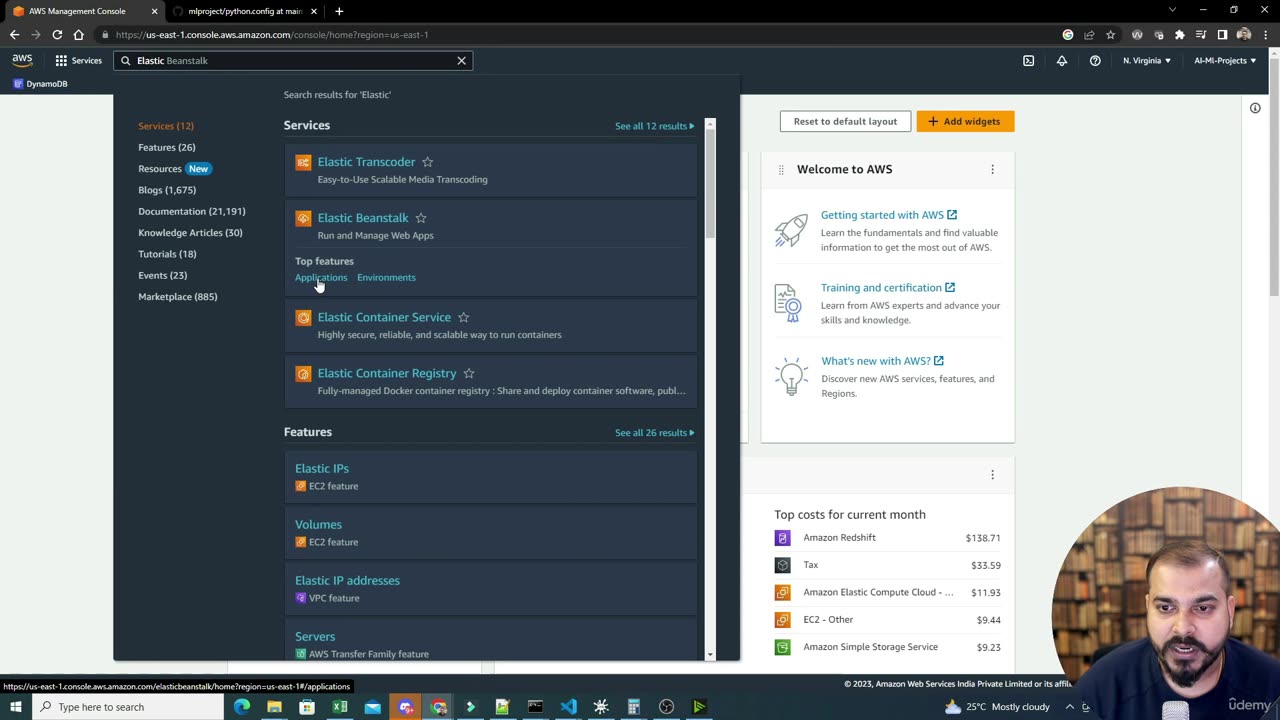
Task: Open the help question mark icon
Action: coord(1095,61)
